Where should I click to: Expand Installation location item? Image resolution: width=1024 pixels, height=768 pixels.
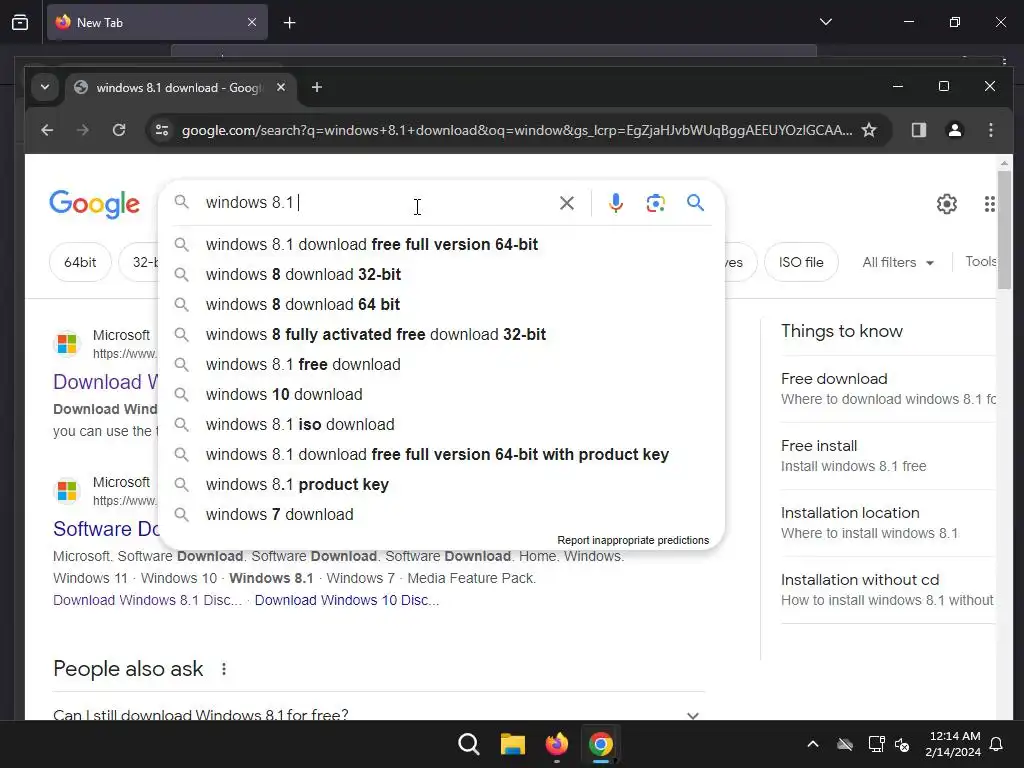(x=888, y=522)
